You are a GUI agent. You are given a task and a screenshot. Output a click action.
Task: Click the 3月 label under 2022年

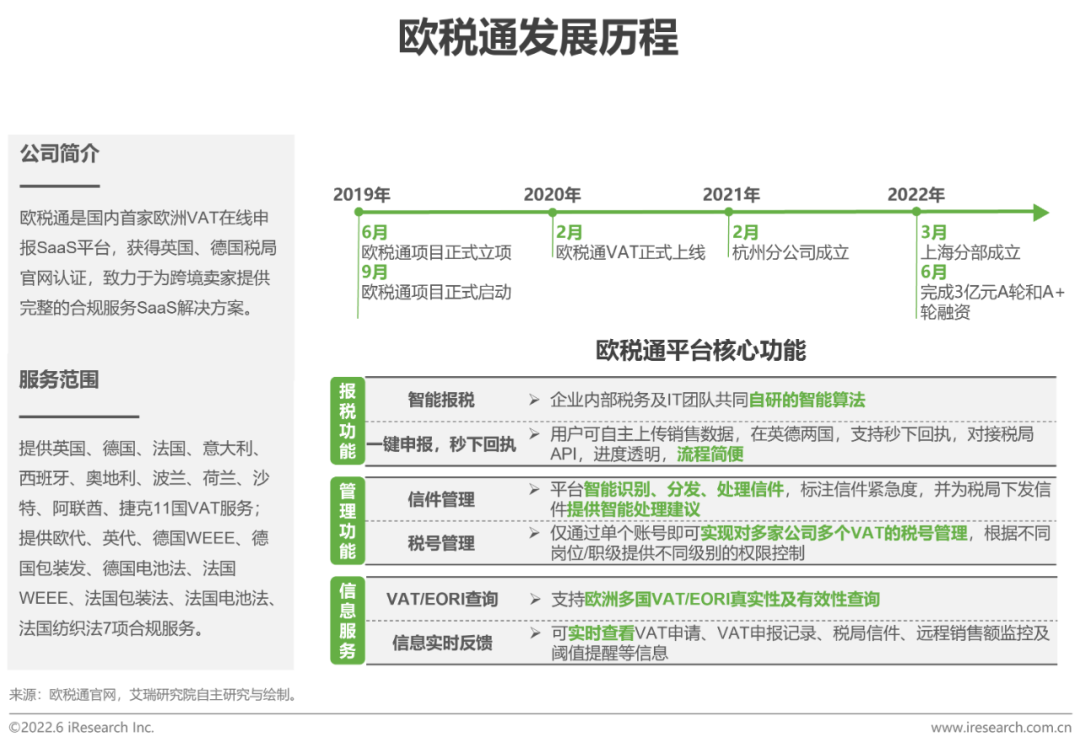(x=934, y=233)
